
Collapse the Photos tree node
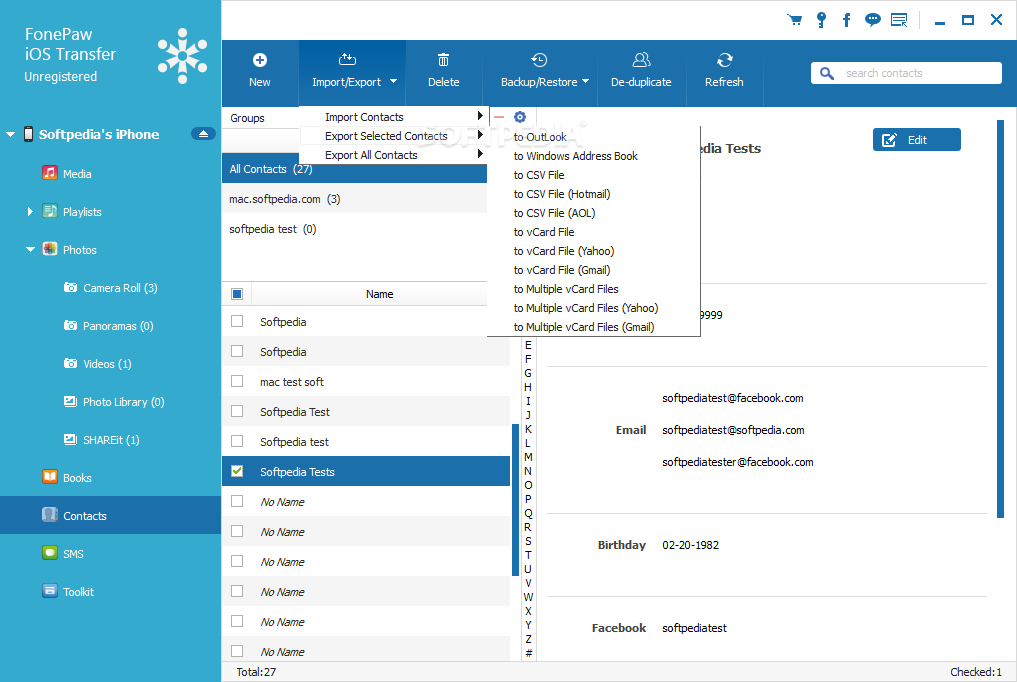30,250
